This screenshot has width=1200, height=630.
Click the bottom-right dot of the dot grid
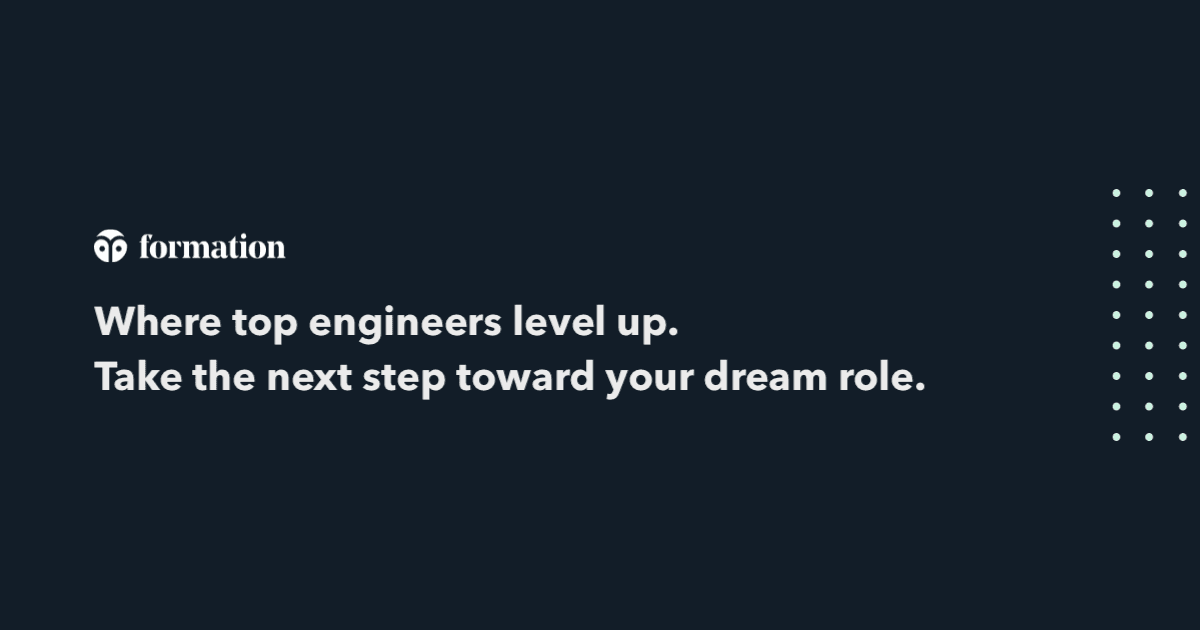[x=1182, y=437]
